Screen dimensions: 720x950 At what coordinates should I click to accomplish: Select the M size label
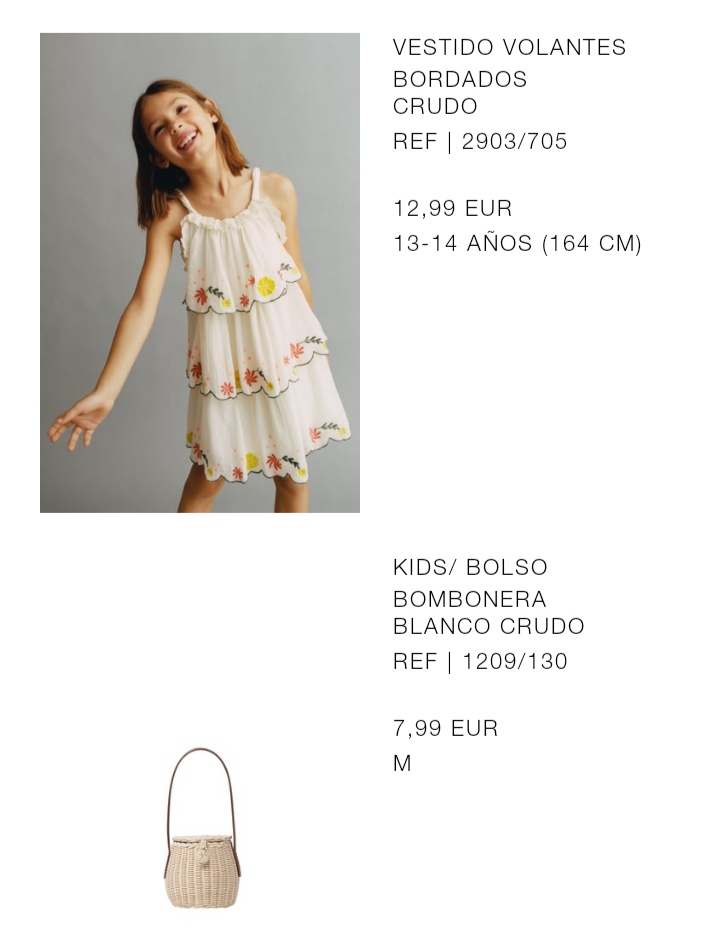tap(402, 763)
